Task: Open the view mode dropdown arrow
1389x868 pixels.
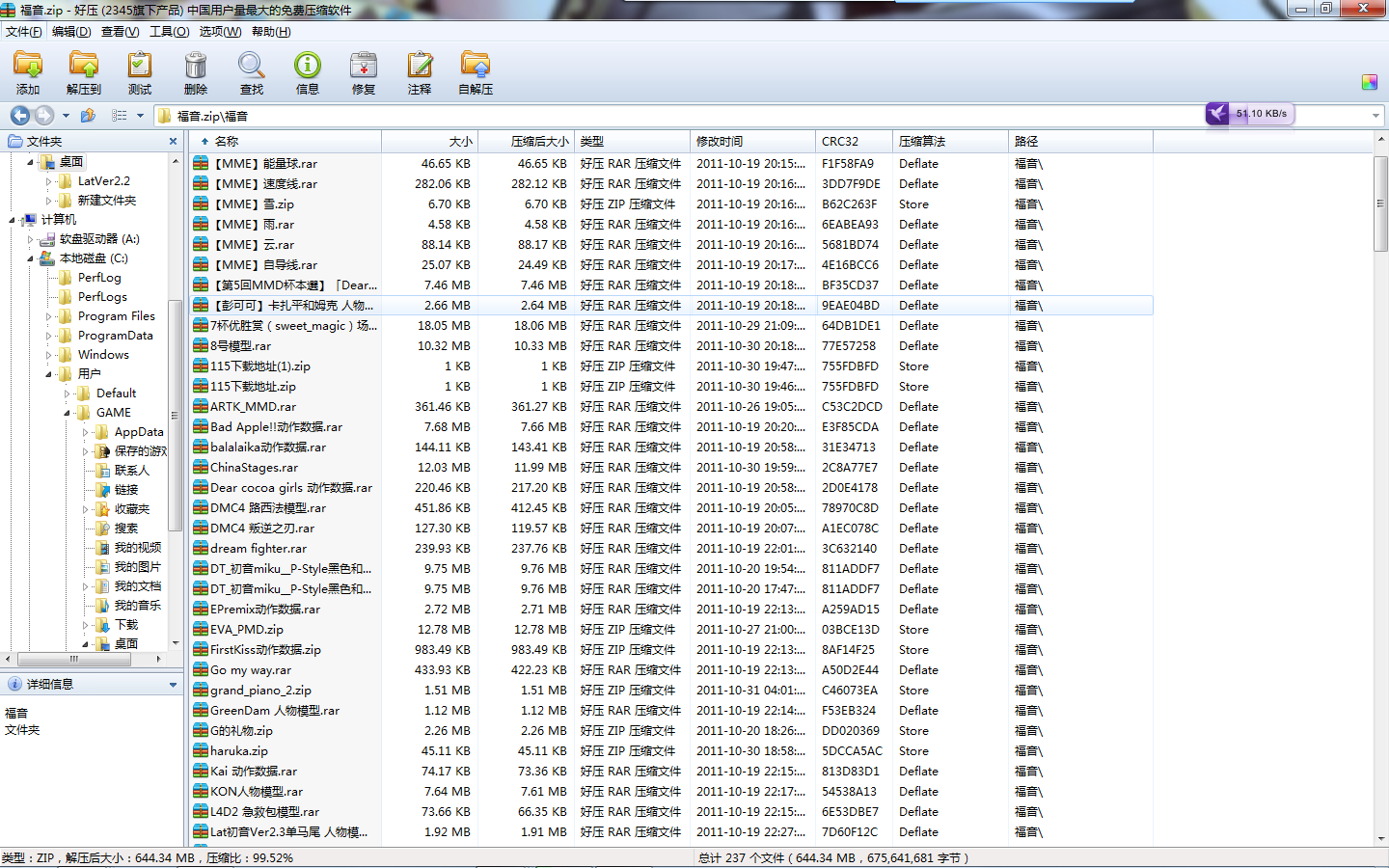Action: pyautogui.click(x=140, y=116)
